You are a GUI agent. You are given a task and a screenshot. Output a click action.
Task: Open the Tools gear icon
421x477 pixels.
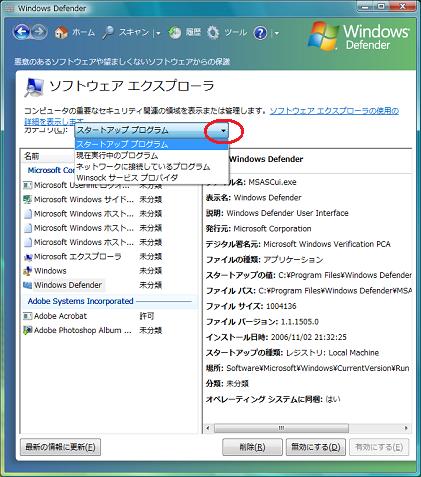213,33
